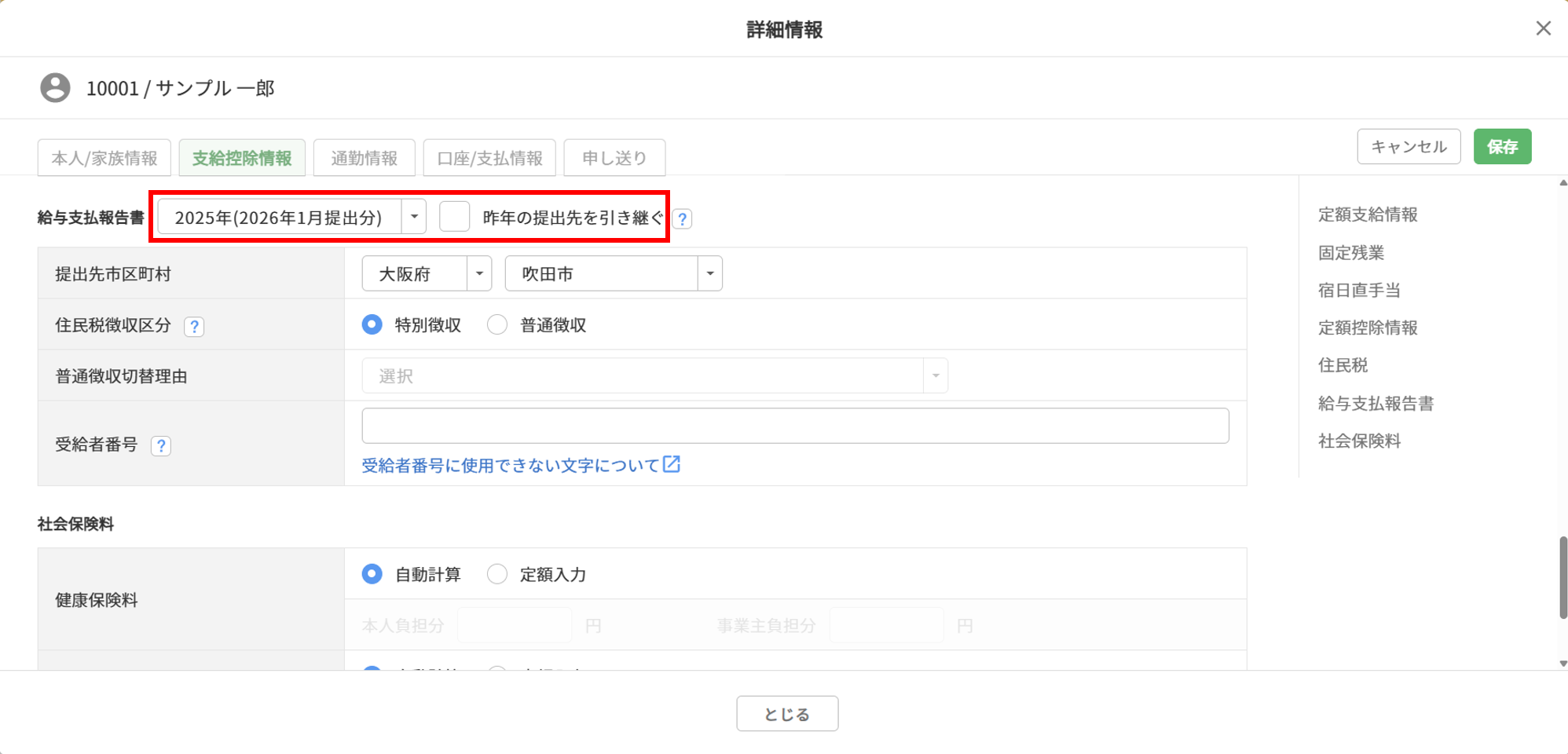Viewport: 1568px width, 754px height.
Task: Click the 10001 / サンプル 一郎 employee name
Action: (181, 88)
